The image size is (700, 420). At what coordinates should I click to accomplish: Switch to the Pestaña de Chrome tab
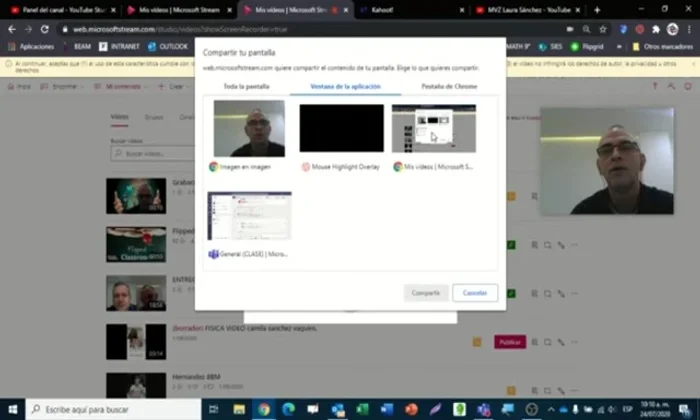coord(449,87)
